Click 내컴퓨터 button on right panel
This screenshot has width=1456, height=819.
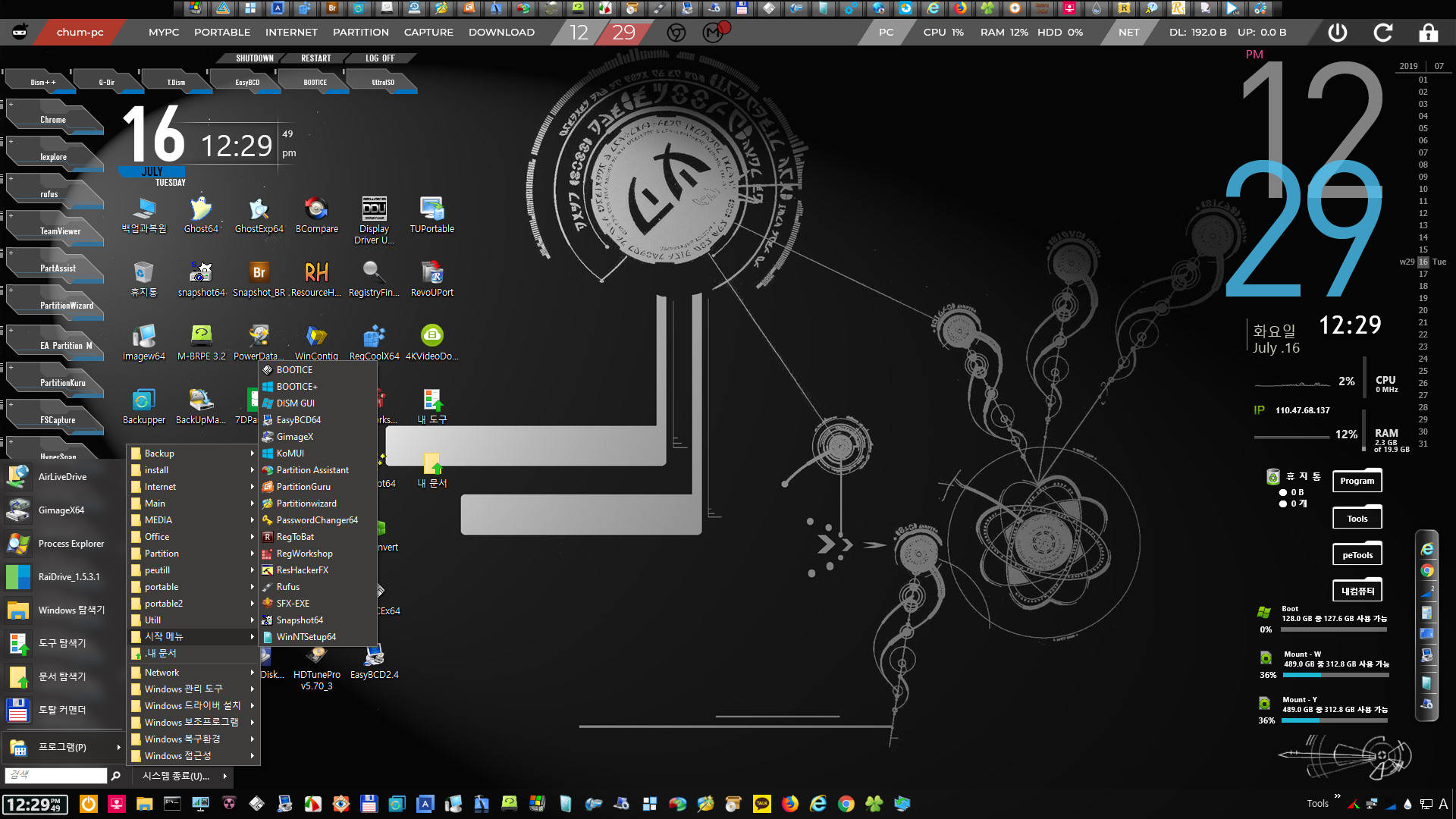1357,591
